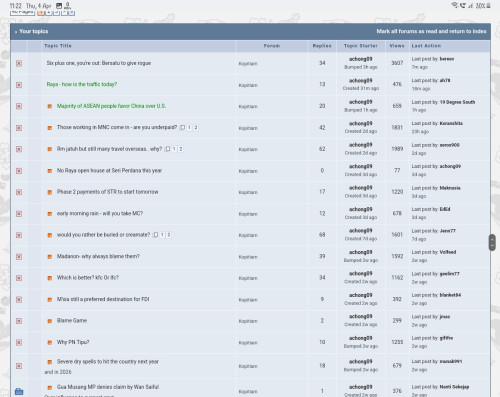500x397 pixels.
Task: Click multipage icon next to 'would you rather be buried' title
Action: tap(156, 235)
